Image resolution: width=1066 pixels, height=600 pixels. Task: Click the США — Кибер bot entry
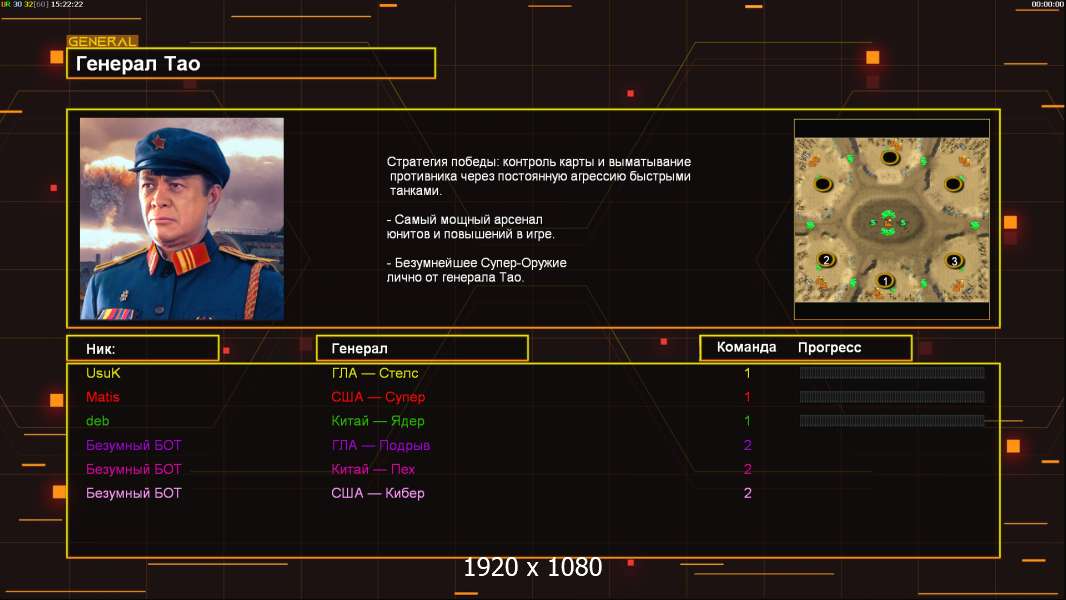point(377,493)
